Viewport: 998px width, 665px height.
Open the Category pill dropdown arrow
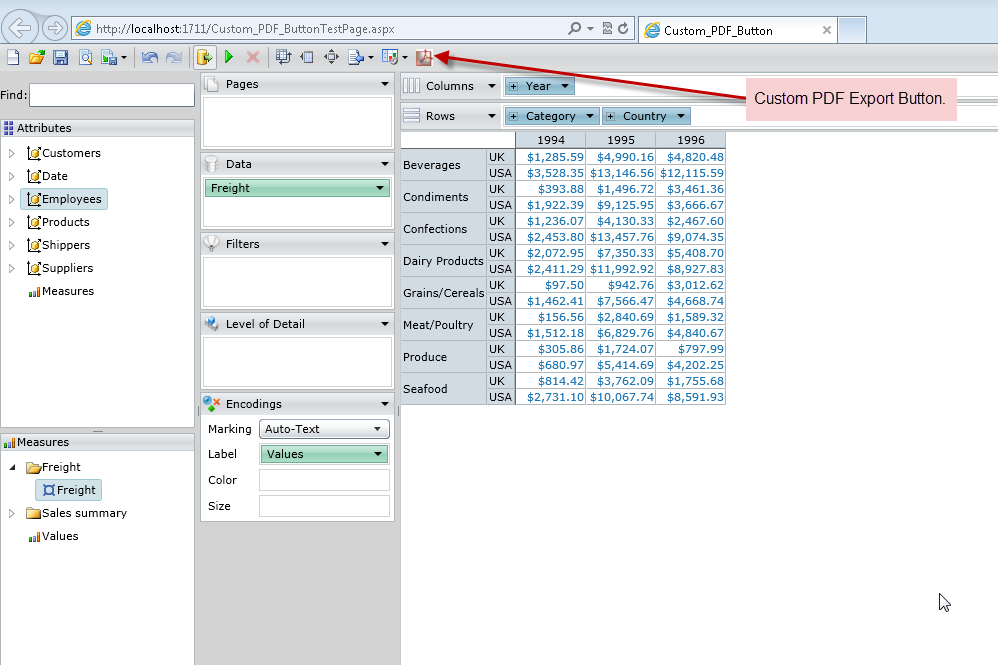(590, 116)
